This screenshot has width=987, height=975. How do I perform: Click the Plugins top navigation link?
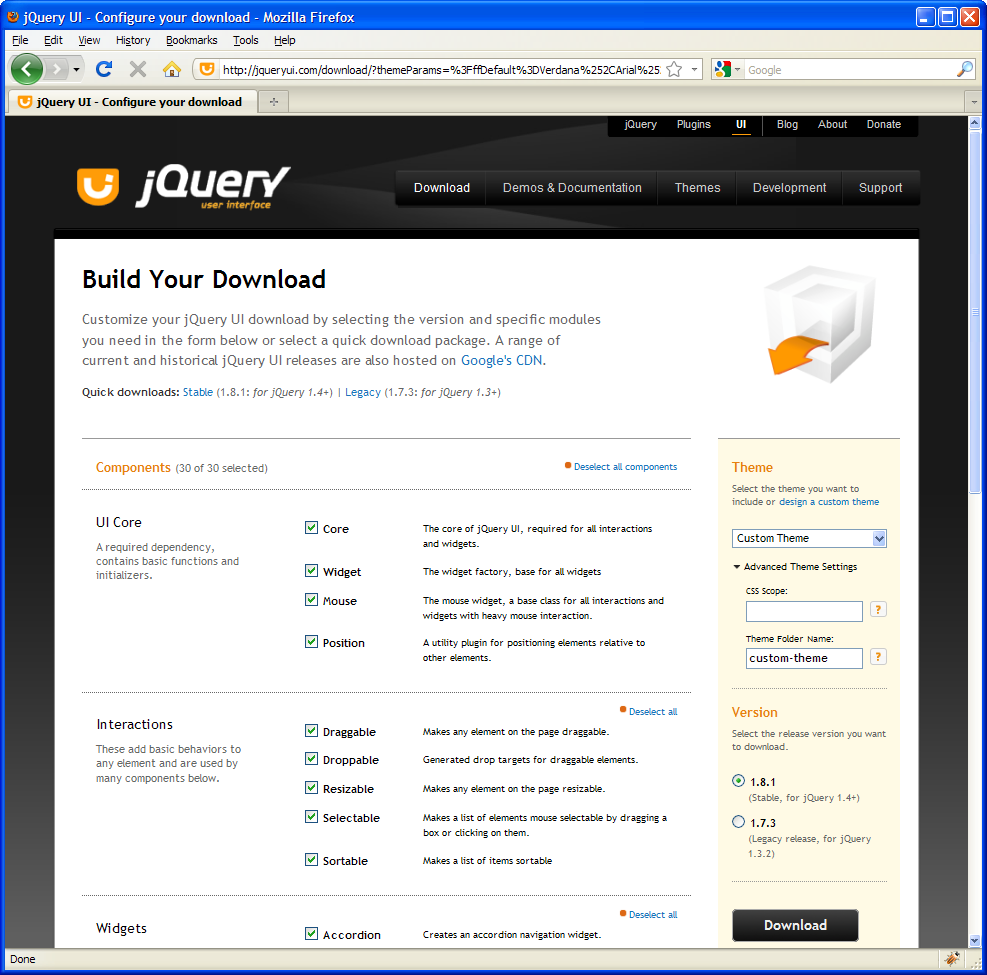(693, 125)
